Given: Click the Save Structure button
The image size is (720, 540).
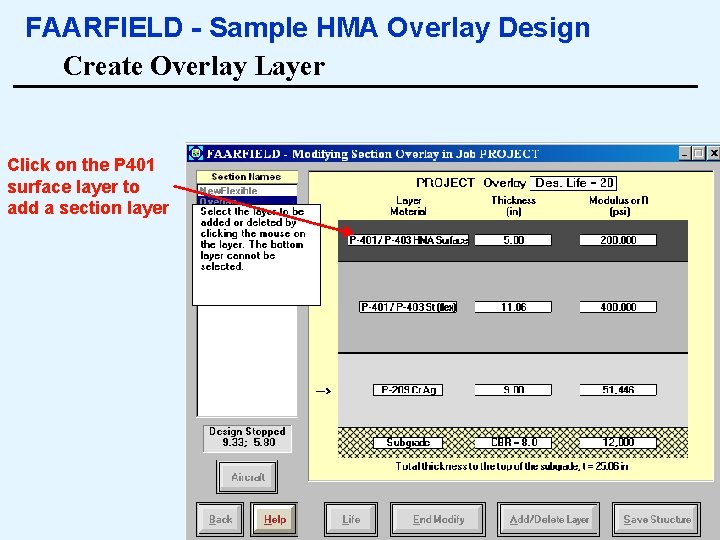Looking at the screenshot, I should (x=657, y=519).
